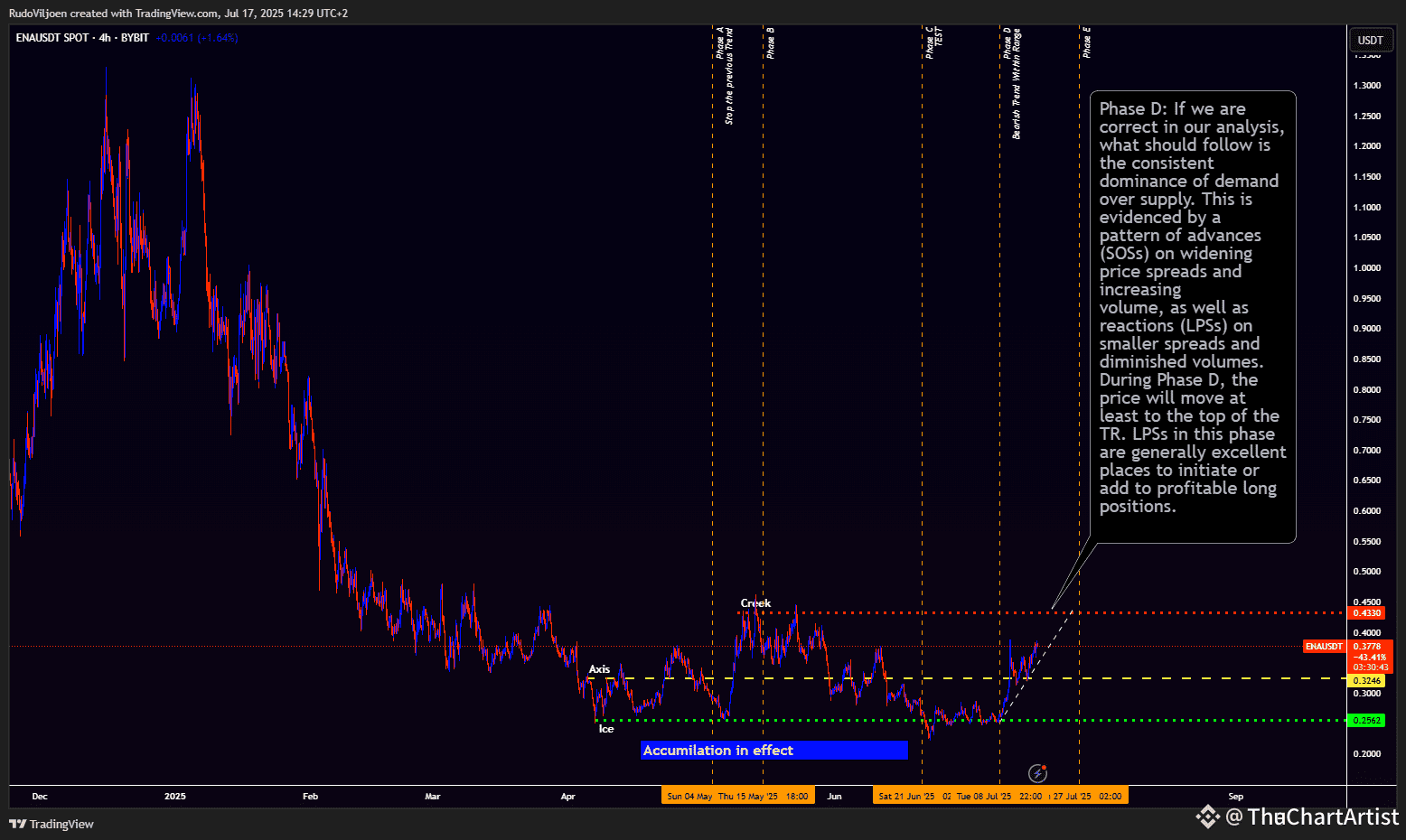Select the Tue 08 Jul '25 22:00 date marker
Viewport: 1406px width, 840px height.
[x=999, y=796]
